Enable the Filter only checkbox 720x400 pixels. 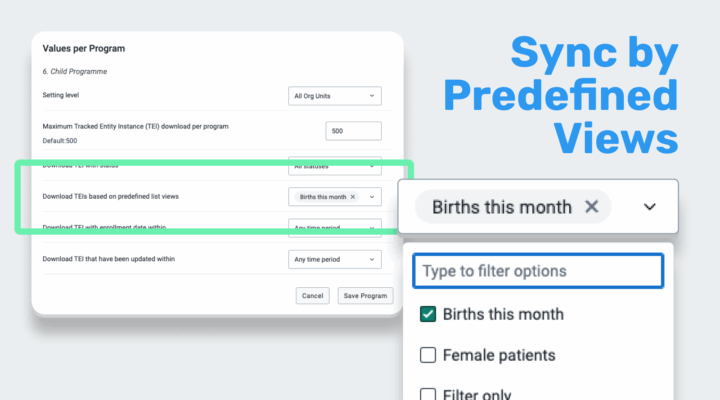coord(428,393)
